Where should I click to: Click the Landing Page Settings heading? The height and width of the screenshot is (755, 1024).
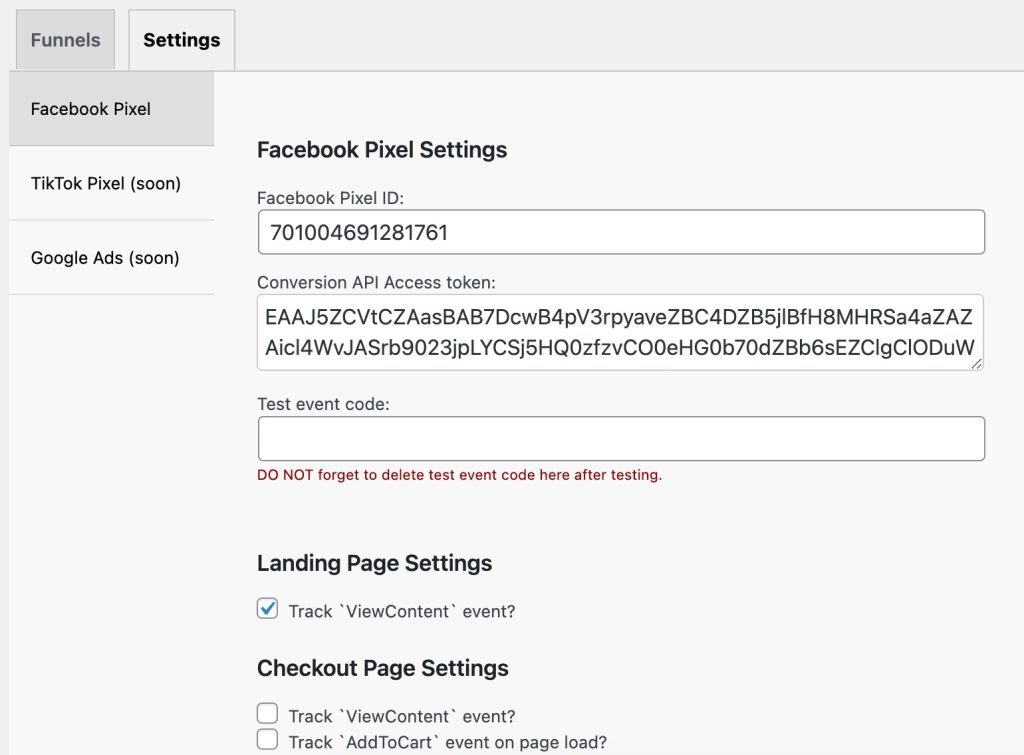coord(374,563)
